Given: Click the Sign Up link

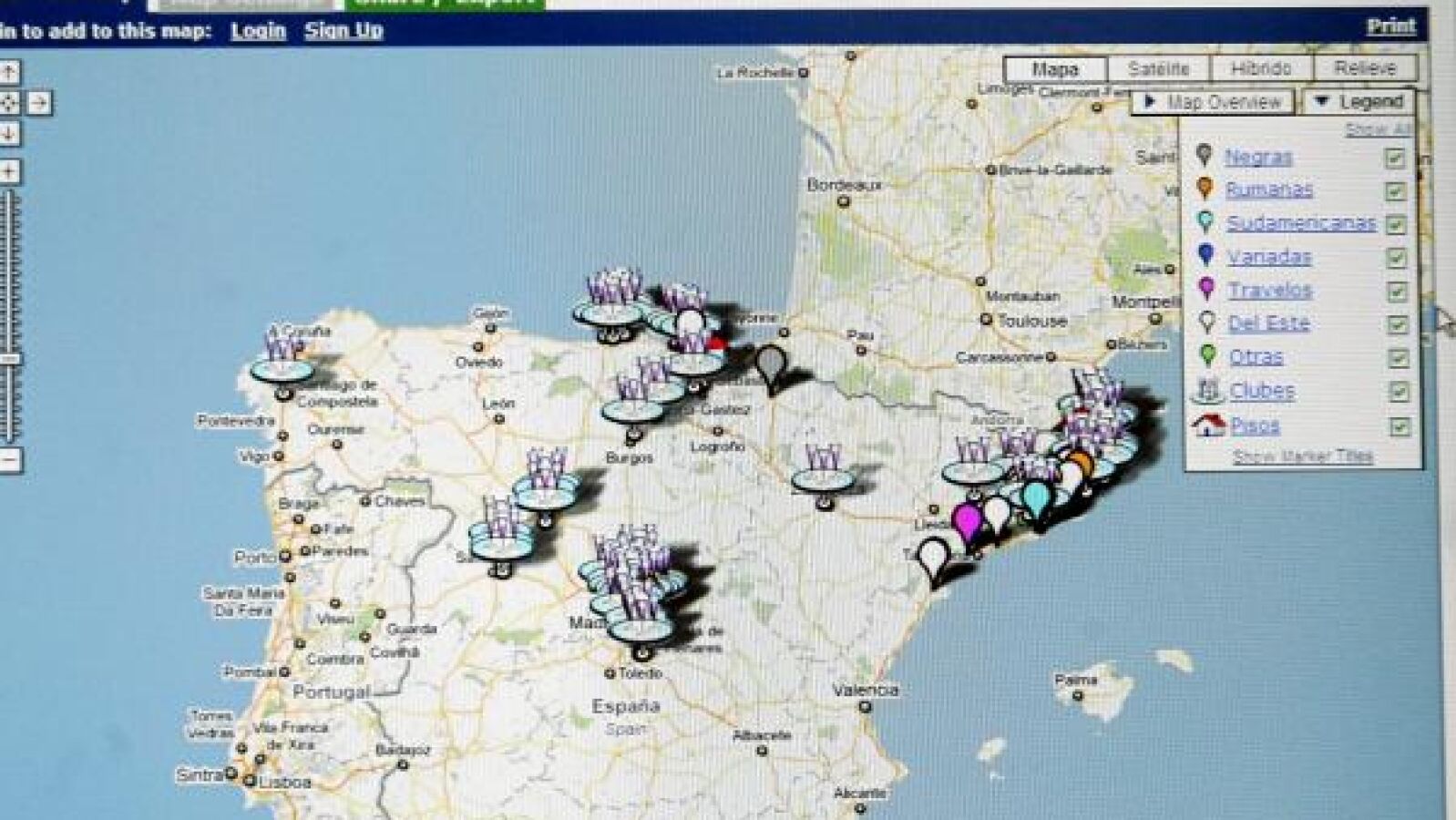Looking at the screenshot, I should [343, 31].
